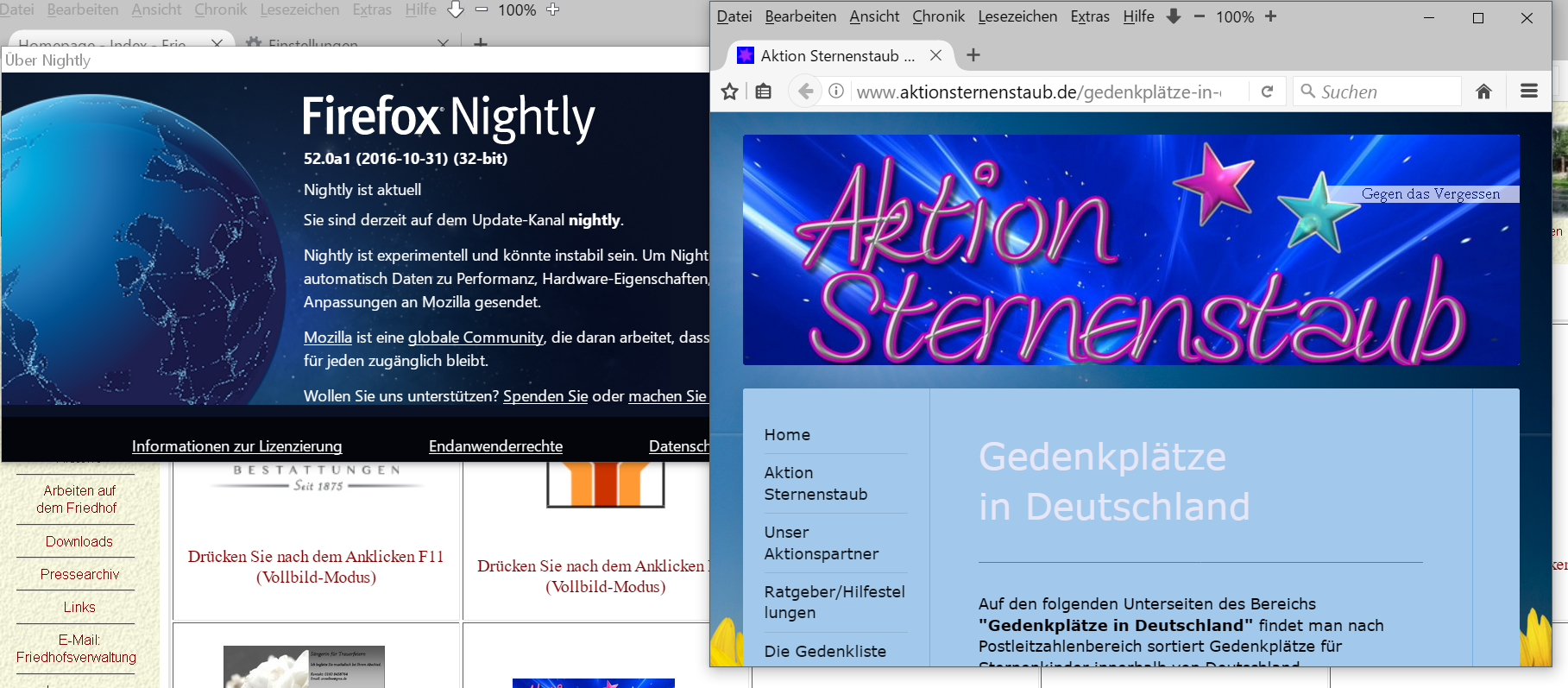Open Endanwenderrechte link
Screen dimensions: 1568x688
click(495, 446)
